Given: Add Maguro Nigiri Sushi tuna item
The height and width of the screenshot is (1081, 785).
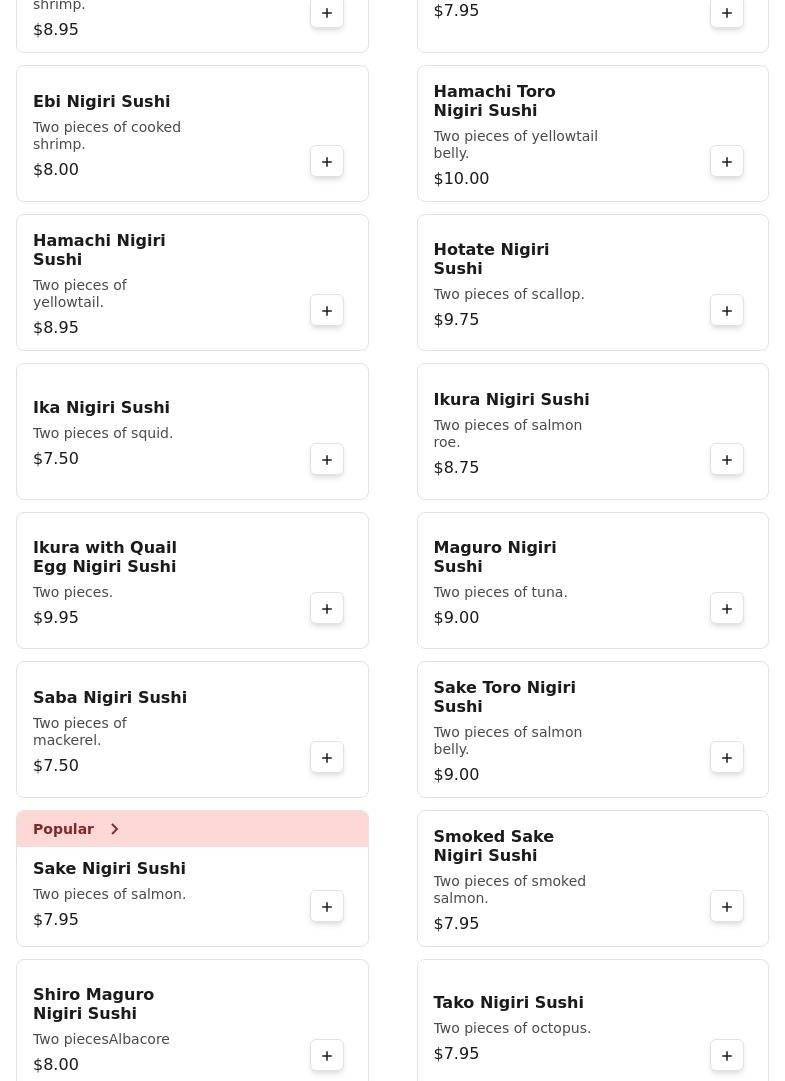Looking at the screenshot, I should pyautogui.click(x=727, y=609).
